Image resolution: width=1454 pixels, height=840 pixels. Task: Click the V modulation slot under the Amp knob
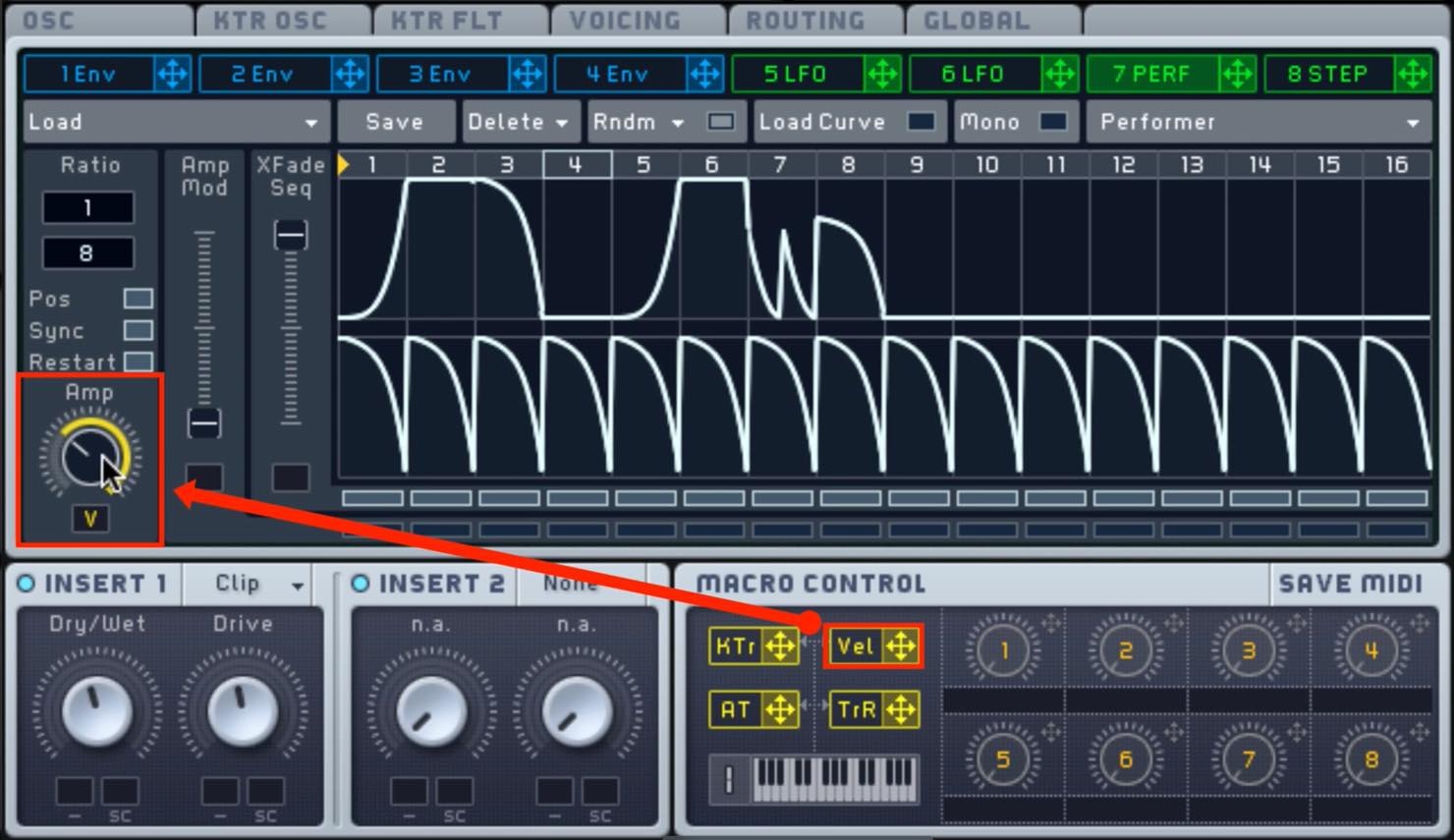[x=90, y=519]
